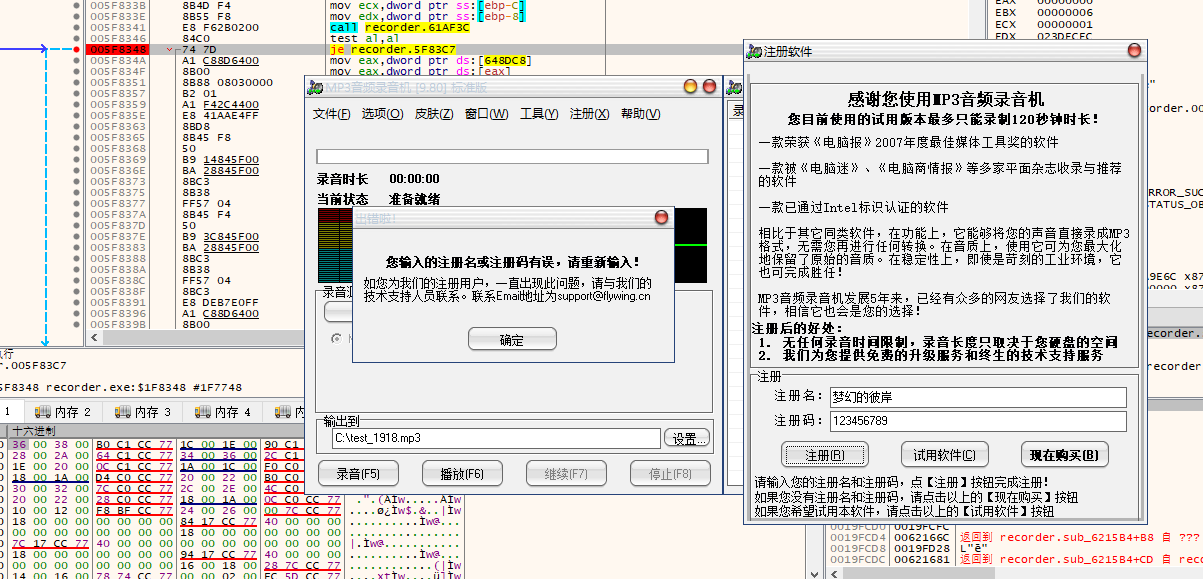Click the partly hidden second recorder window icon
Screen dimensions: 1203x579
(735, 88)
